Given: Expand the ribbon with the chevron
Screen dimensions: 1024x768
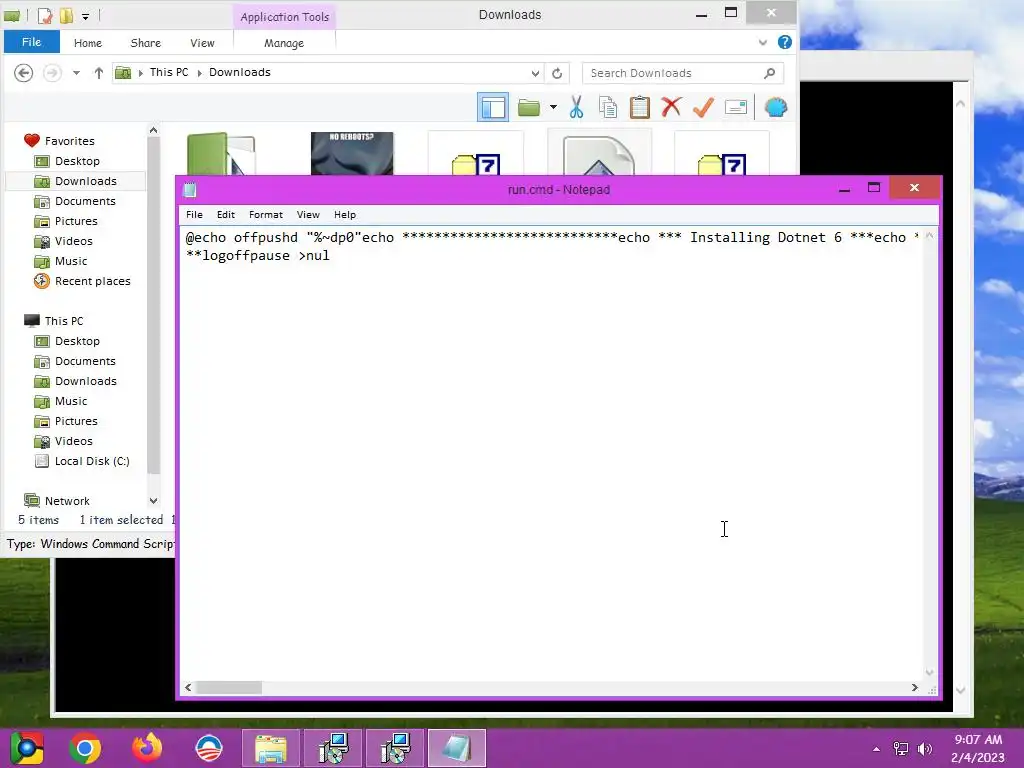Looking at the screenshot, I should pyautogui.click(x=763, y=42).
